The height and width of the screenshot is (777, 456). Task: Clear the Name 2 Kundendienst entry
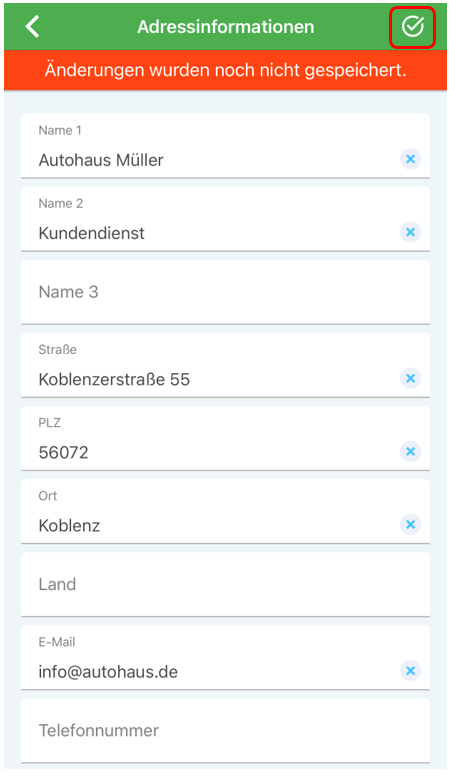click(410, 232)
